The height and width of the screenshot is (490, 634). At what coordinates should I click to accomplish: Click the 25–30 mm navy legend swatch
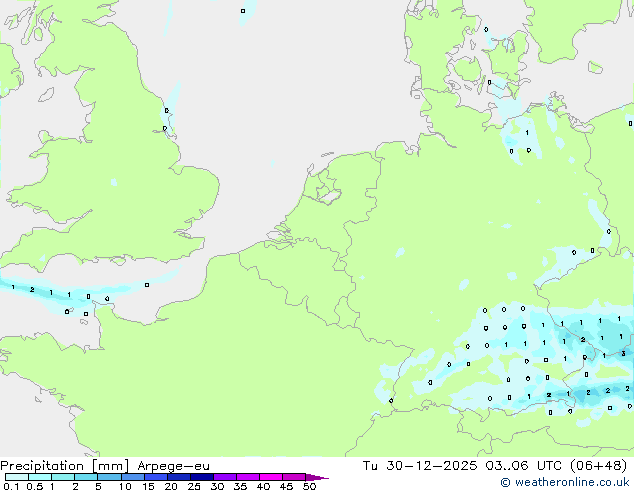pos(202,477)
